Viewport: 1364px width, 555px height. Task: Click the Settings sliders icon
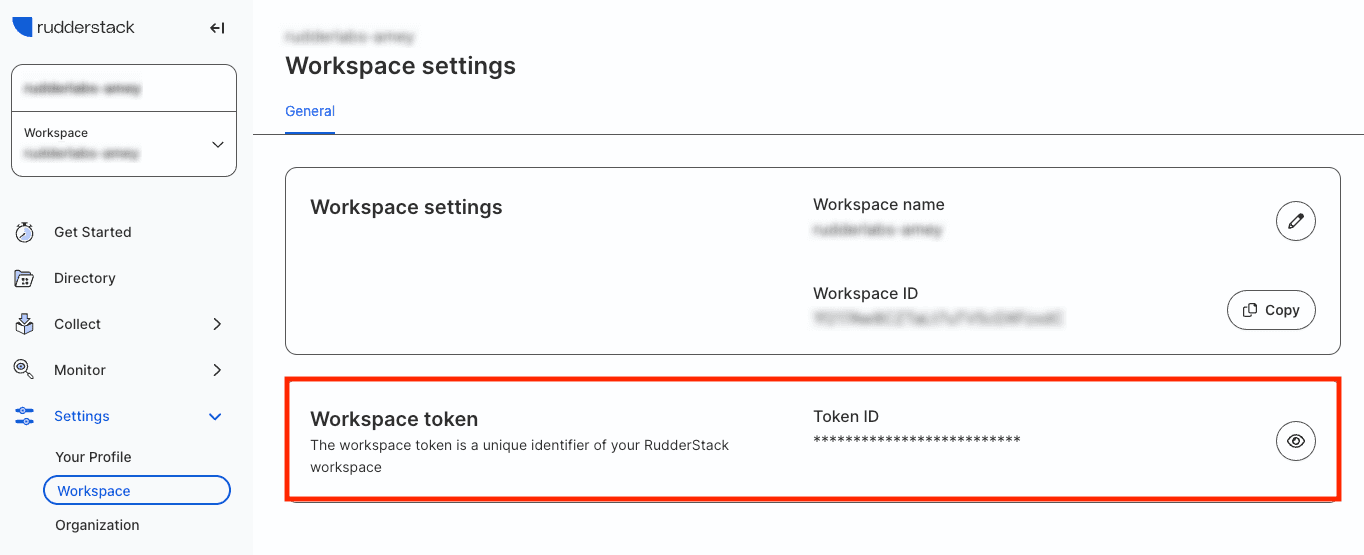[x=25, y=416]
